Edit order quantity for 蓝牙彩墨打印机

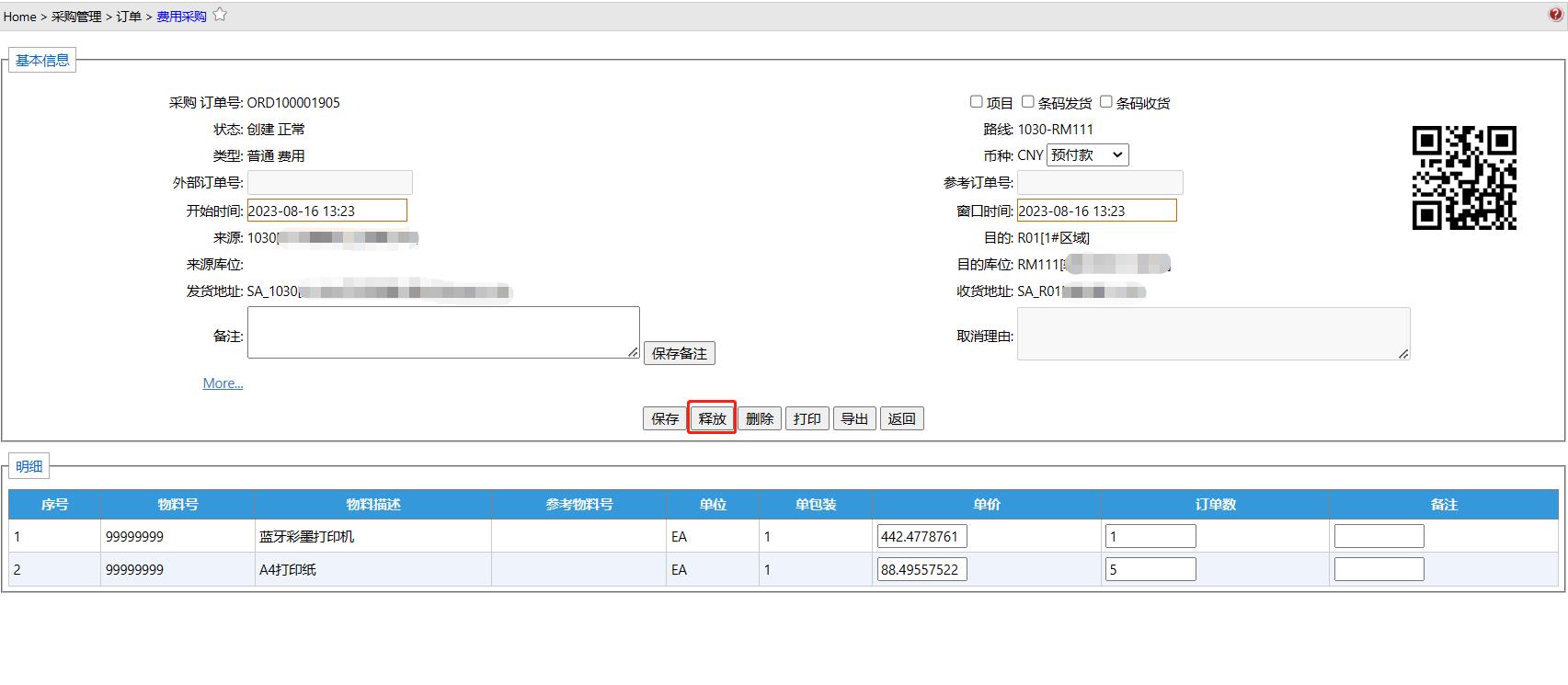(1150, 536)
